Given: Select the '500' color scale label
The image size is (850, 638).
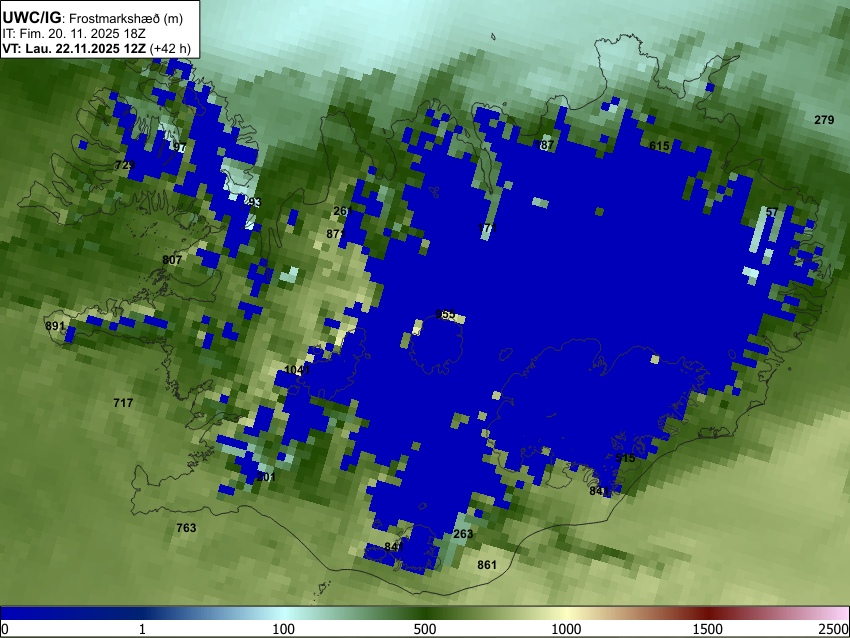Looking at the screenshot, I should point(425,629).
